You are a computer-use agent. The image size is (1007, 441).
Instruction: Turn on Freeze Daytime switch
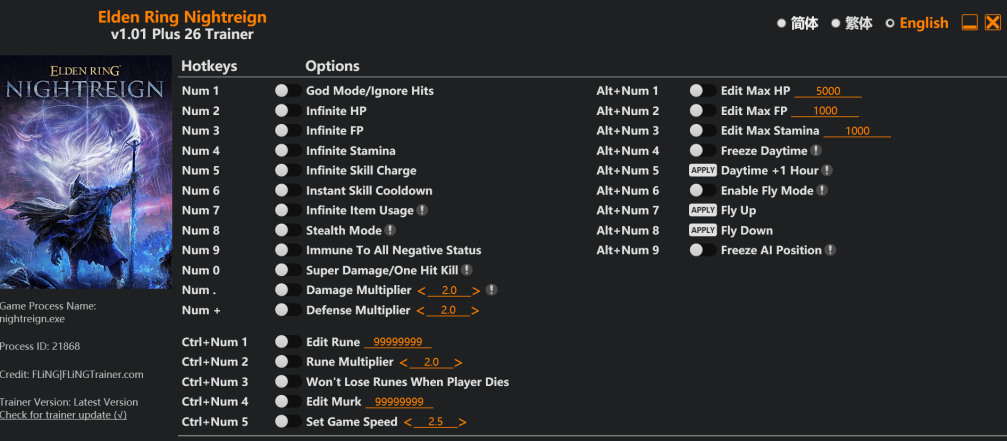coord(703,150)
